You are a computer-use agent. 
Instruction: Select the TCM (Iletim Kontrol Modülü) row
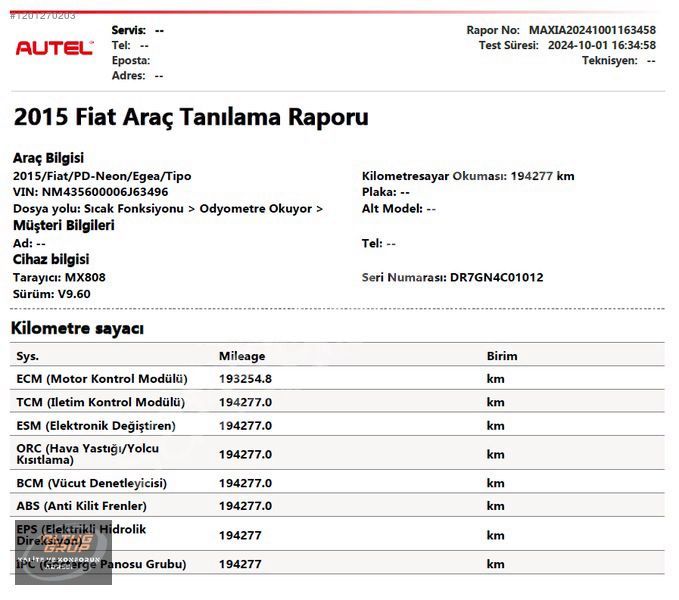(337, 402)
